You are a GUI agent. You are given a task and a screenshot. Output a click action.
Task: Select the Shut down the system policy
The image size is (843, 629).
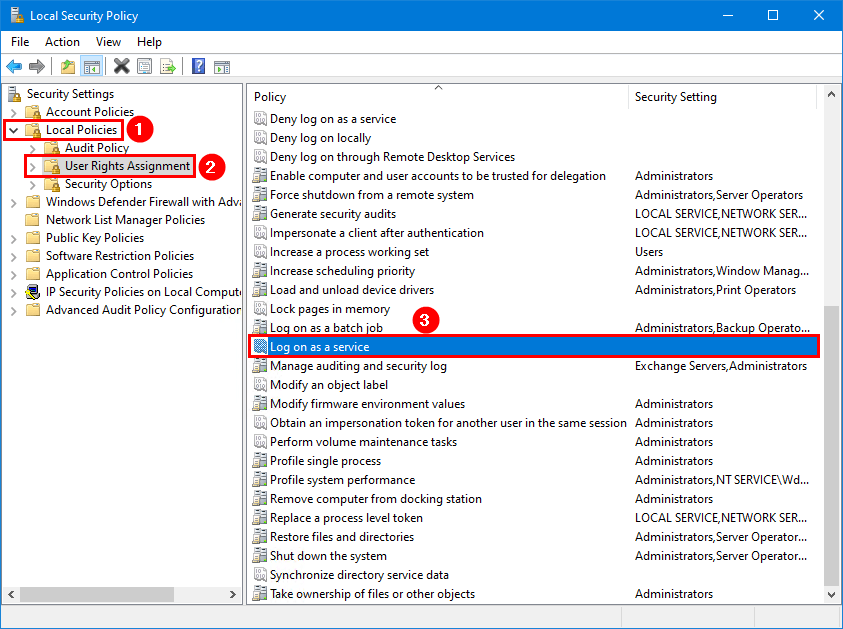(x=328, y=556)
